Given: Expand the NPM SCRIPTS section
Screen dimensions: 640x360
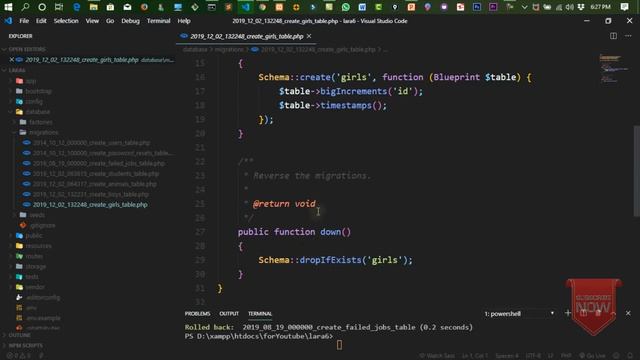Looking at the screenshot, I should coord(25,345).
